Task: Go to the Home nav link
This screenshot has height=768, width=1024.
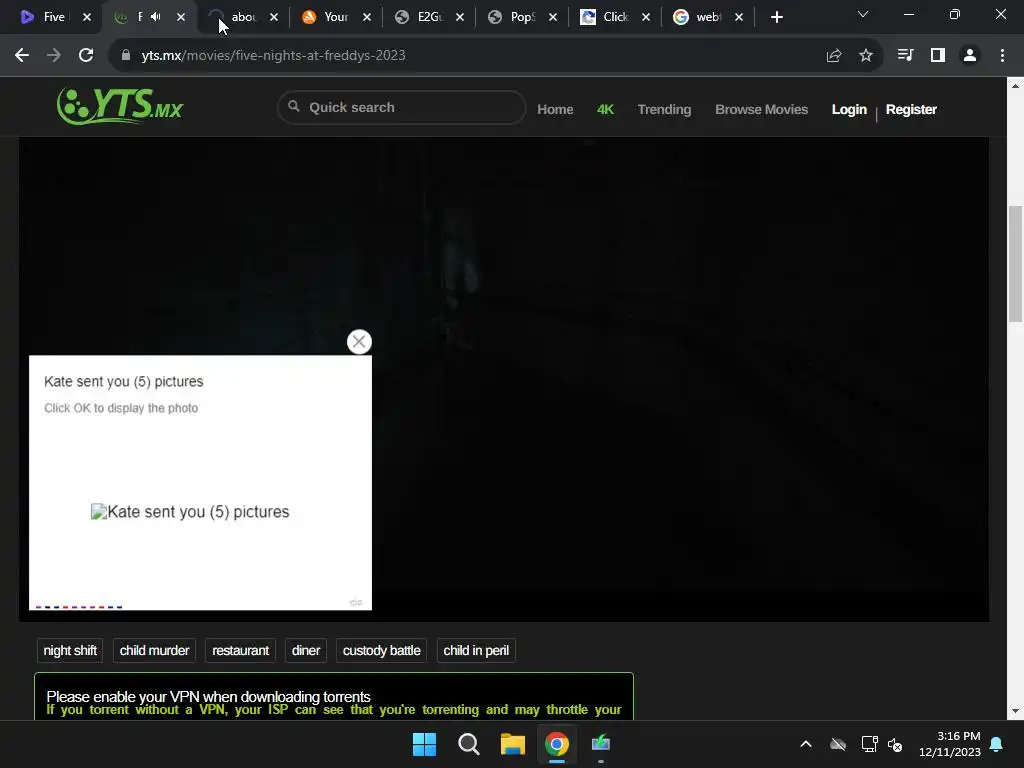Action: click(x=555, y=110)
